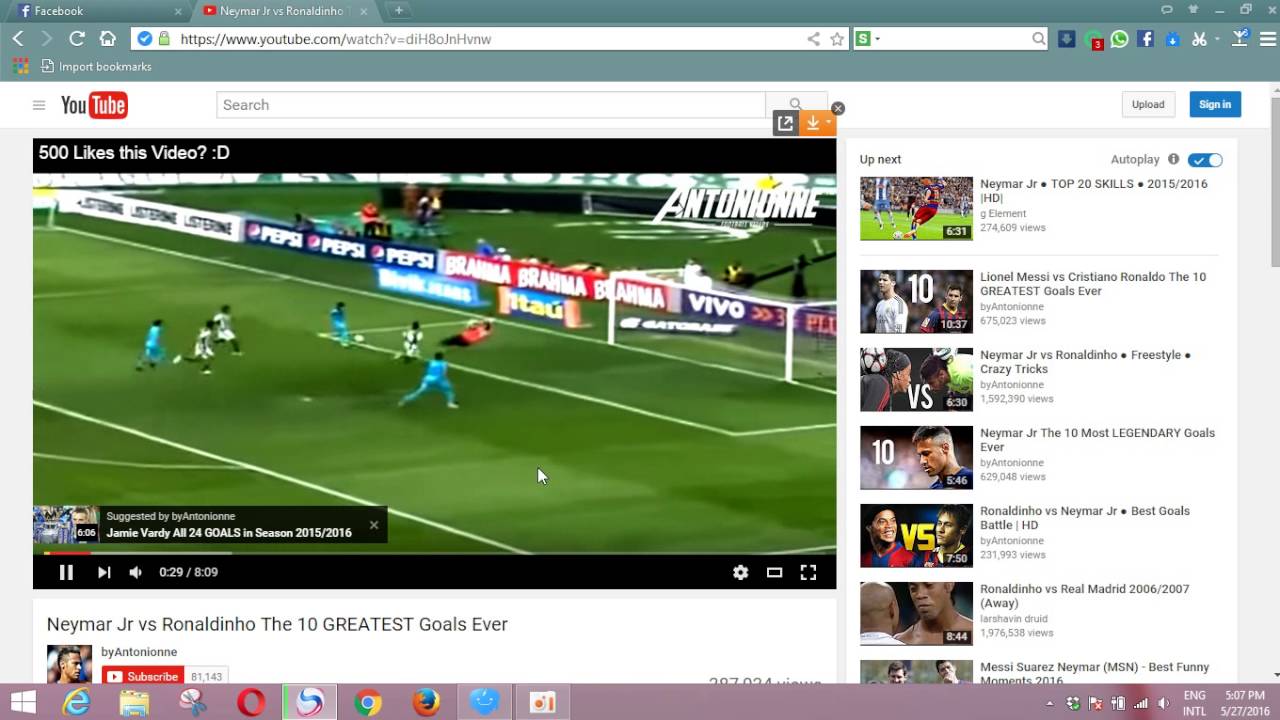Open Neymar vs Ronaldinho Freestyle Crazy Tricks

(x=1085, y=362)
